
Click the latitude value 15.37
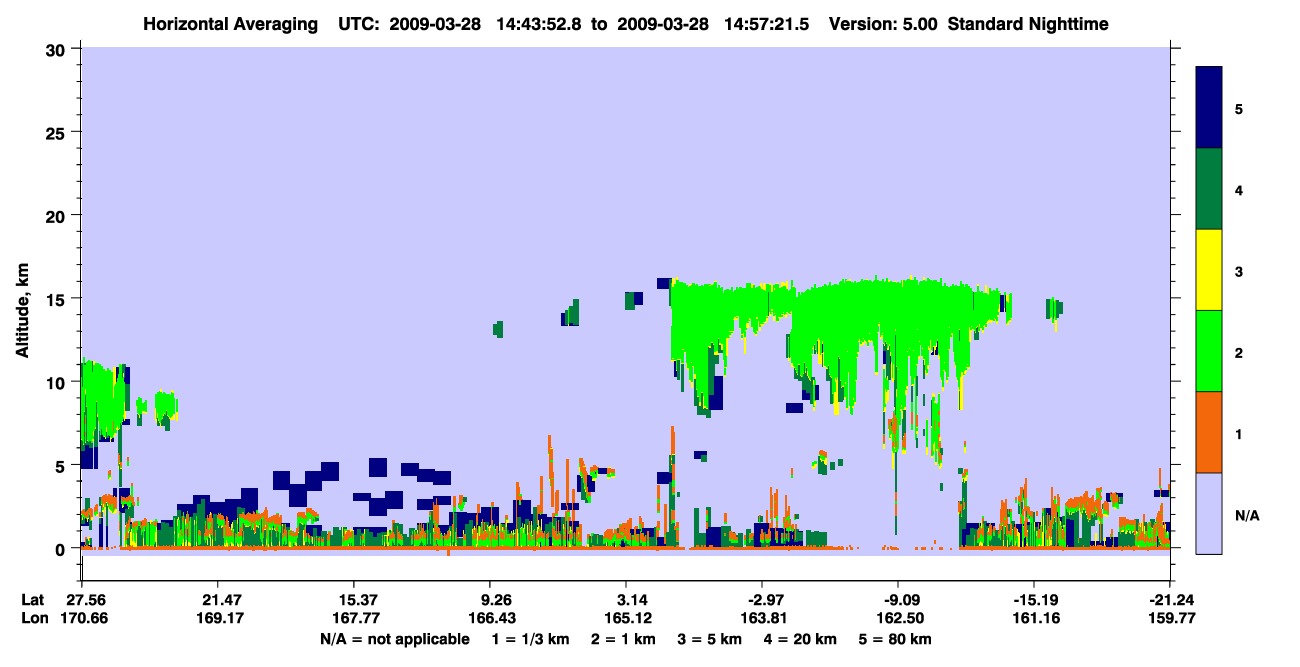pyautogui.click(x=354, y=600)
